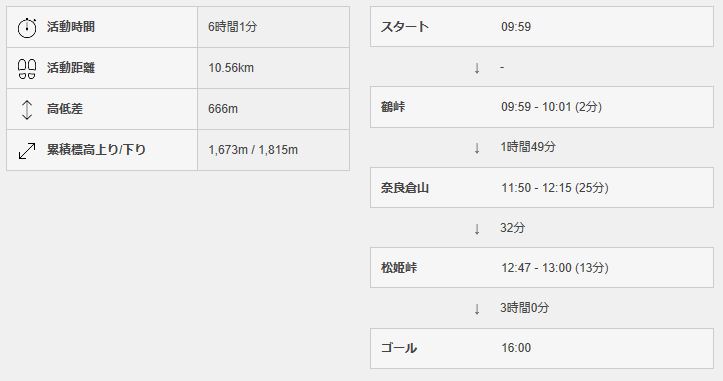The height and width of the screenshot is (381, 723).
Task: Click the down arrow next to 3時間0分
Action: pos(477,309)
